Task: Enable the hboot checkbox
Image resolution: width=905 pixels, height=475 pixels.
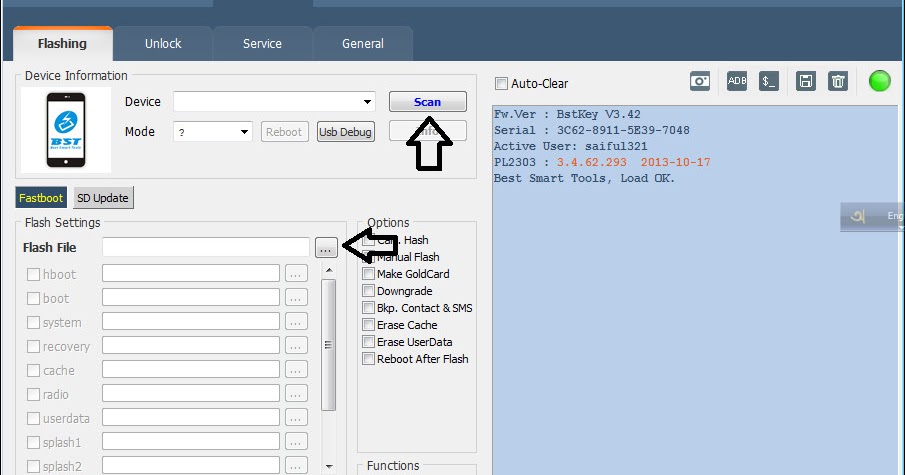Action: click(33, 274)
